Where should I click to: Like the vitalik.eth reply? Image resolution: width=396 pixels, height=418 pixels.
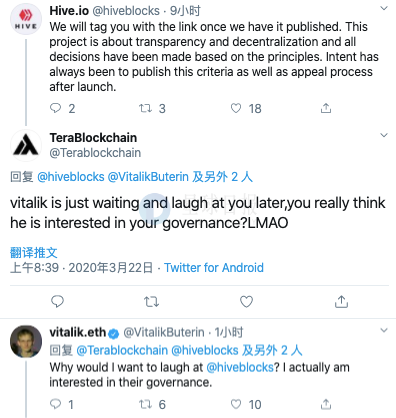[236, 404]
